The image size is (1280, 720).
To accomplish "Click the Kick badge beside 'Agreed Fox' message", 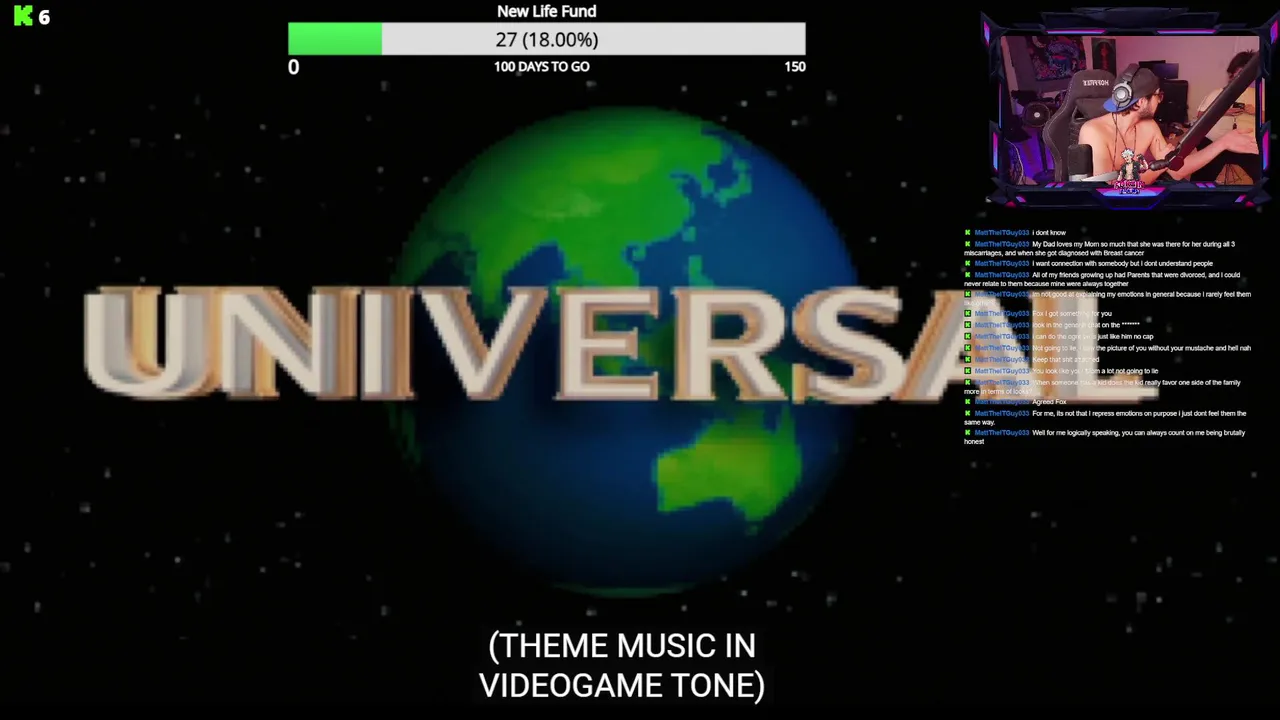I will pos(968,402).
